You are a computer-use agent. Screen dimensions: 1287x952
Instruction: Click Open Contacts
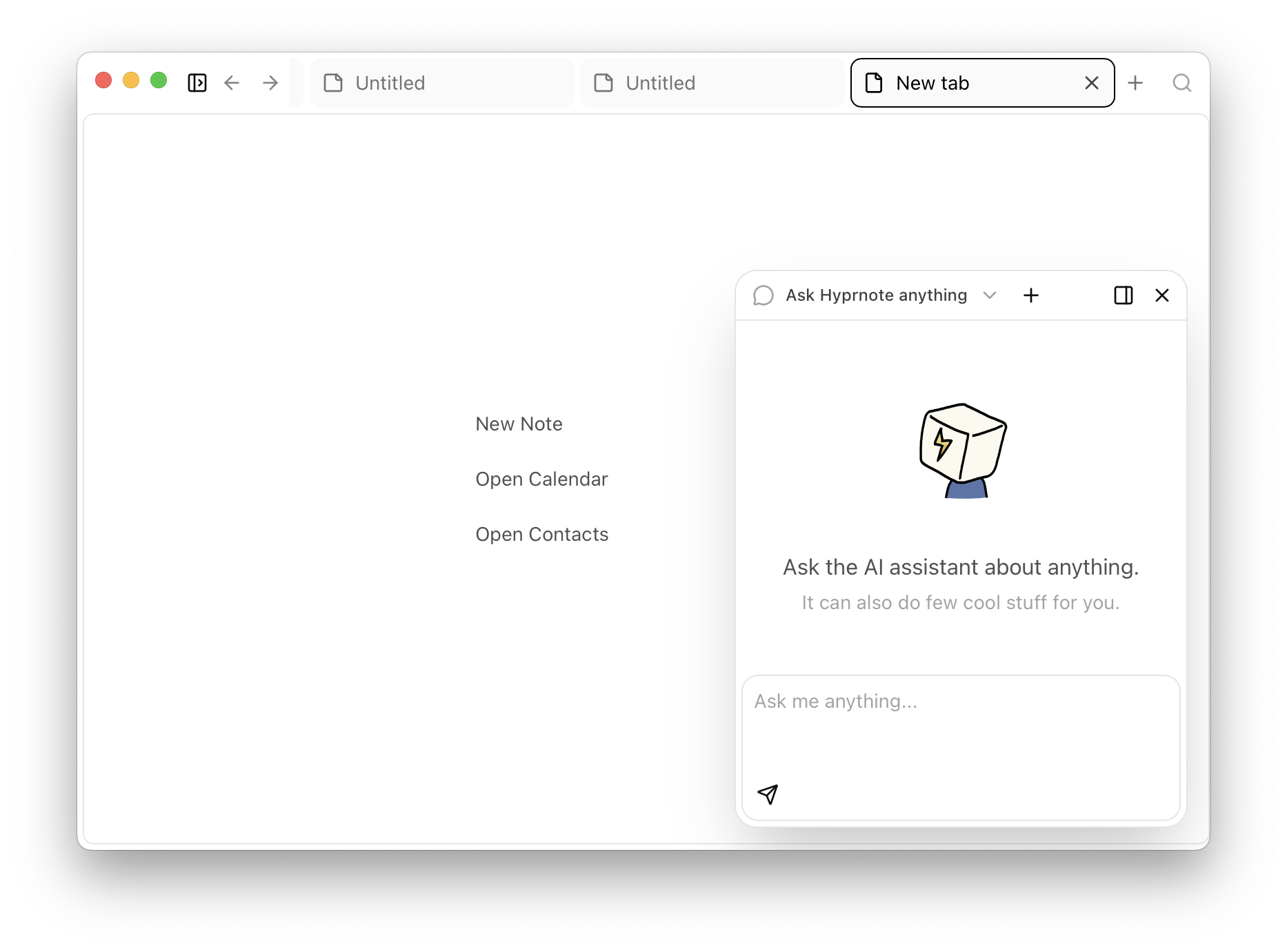[541, 534]
